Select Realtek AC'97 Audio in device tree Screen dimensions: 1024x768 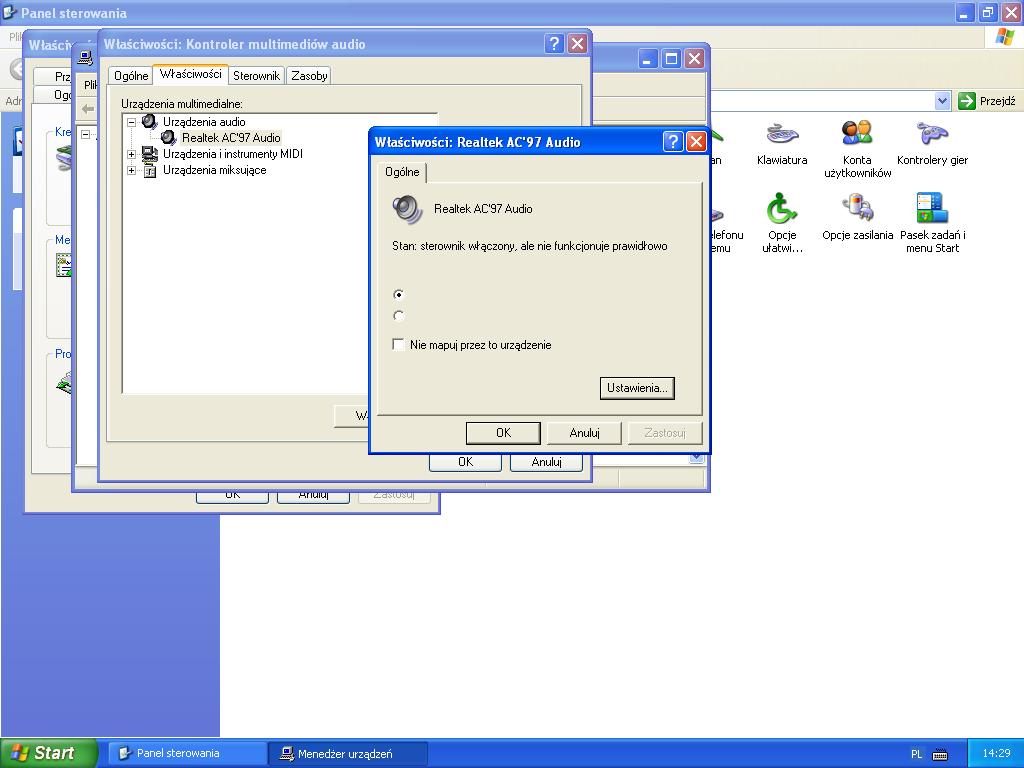pyautogui.click(x=231, y=138)
